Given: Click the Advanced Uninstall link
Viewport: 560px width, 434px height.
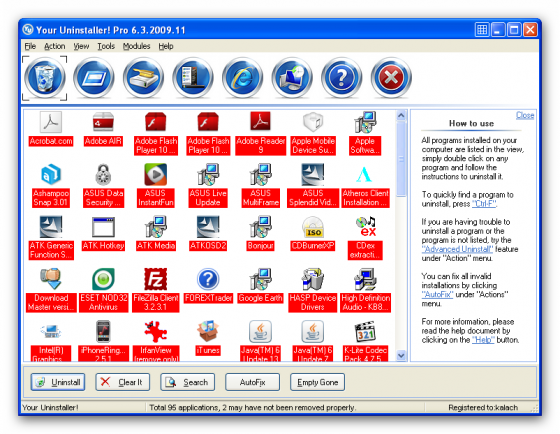Looking at the screenshot, I should tap(457, 249).
